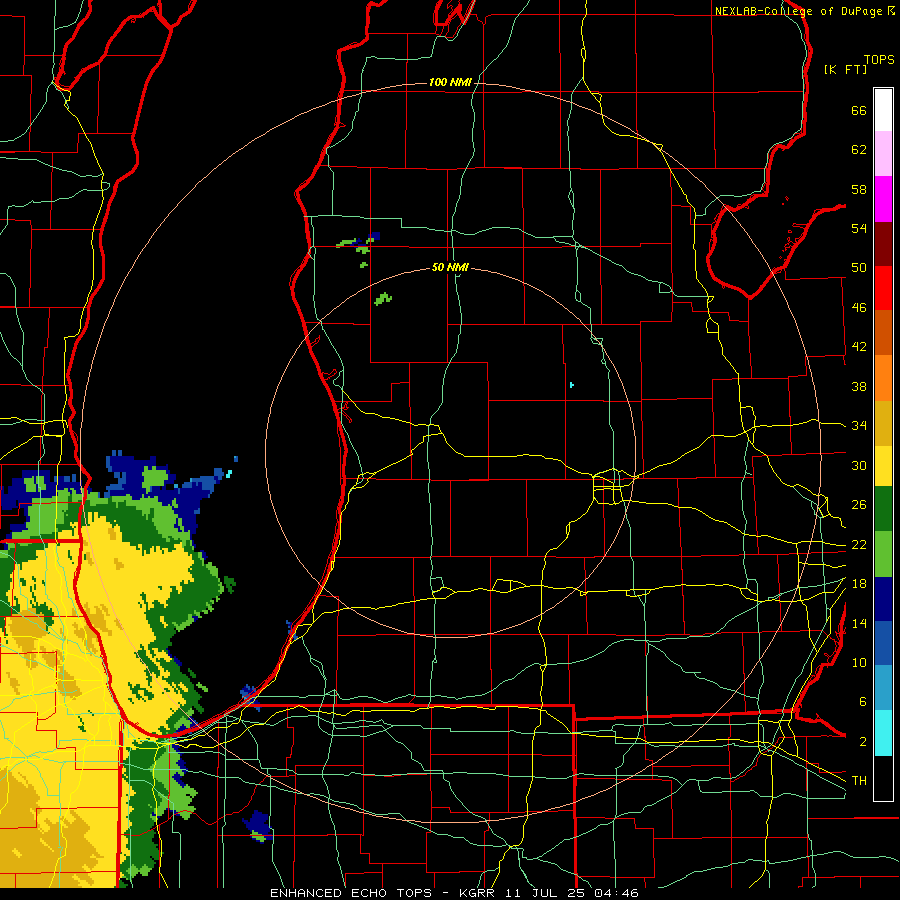900x900 pixels.
Task: Click the 42 value on the legend
Action: coord(859,347)
